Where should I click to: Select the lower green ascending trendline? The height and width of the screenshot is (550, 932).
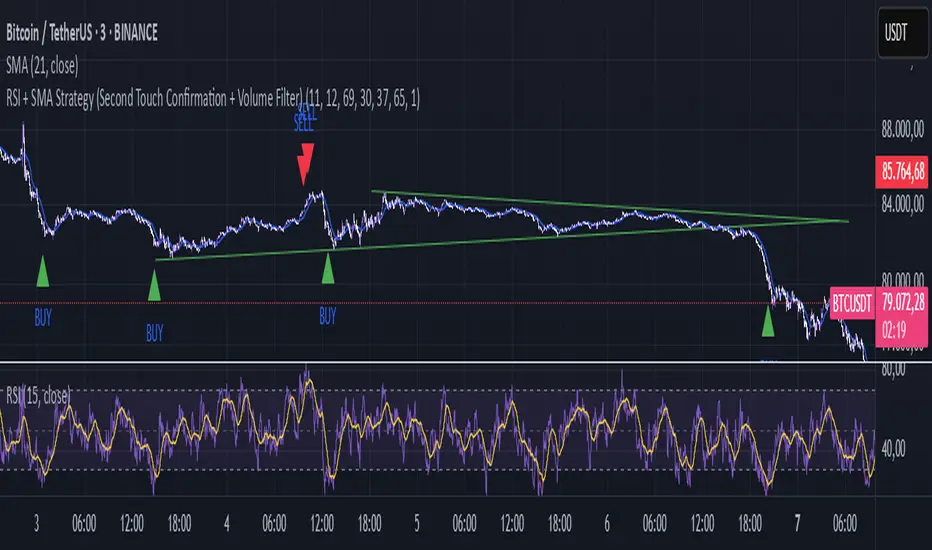point(502,240)
